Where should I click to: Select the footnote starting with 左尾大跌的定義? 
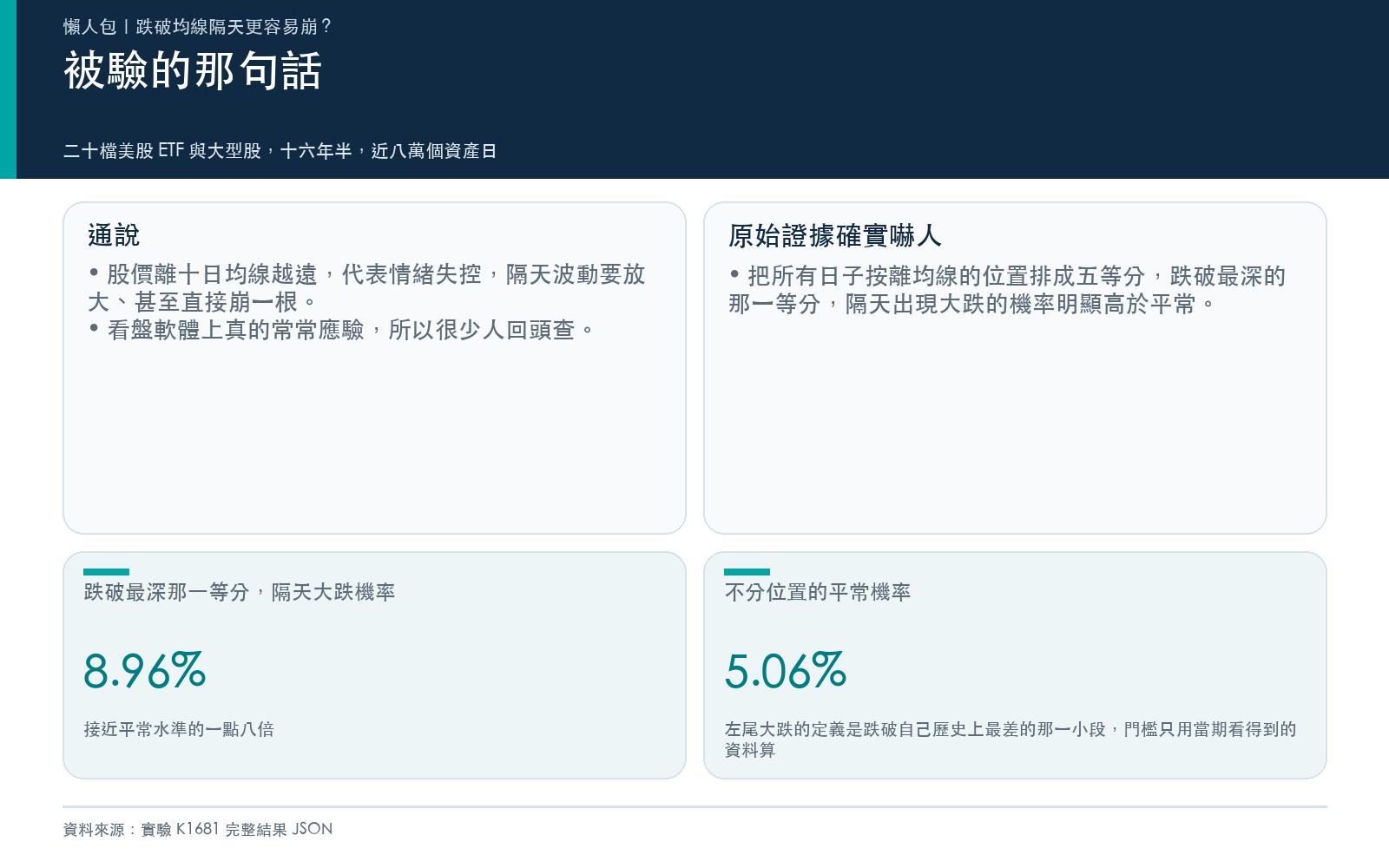click(x=1010, y=740)
